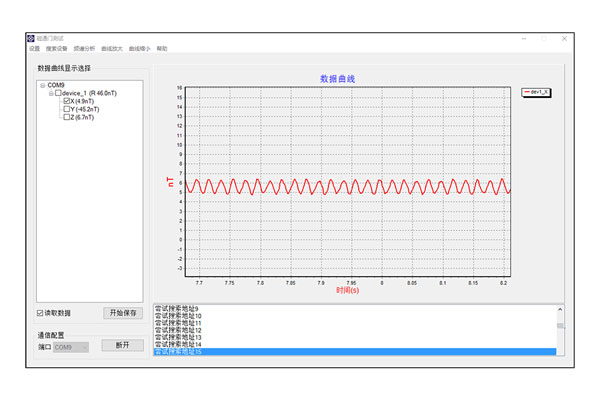This screenshot has width=600, height=400.
Task: Click the app icon in title bar
Action: point(31,38)
